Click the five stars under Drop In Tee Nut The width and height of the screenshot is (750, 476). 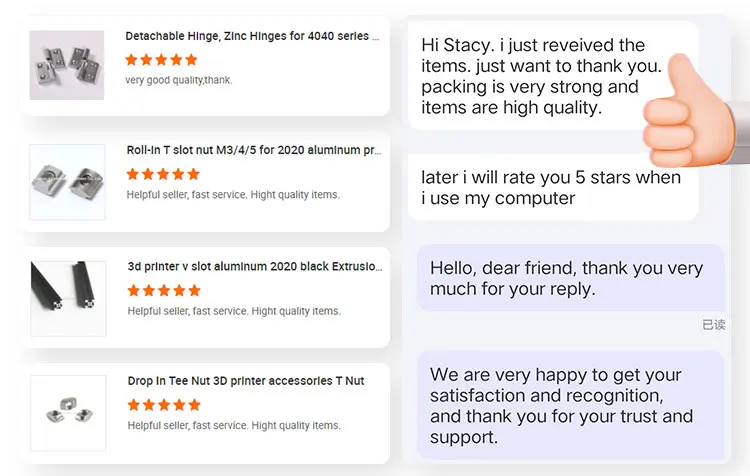pos(164,405)
